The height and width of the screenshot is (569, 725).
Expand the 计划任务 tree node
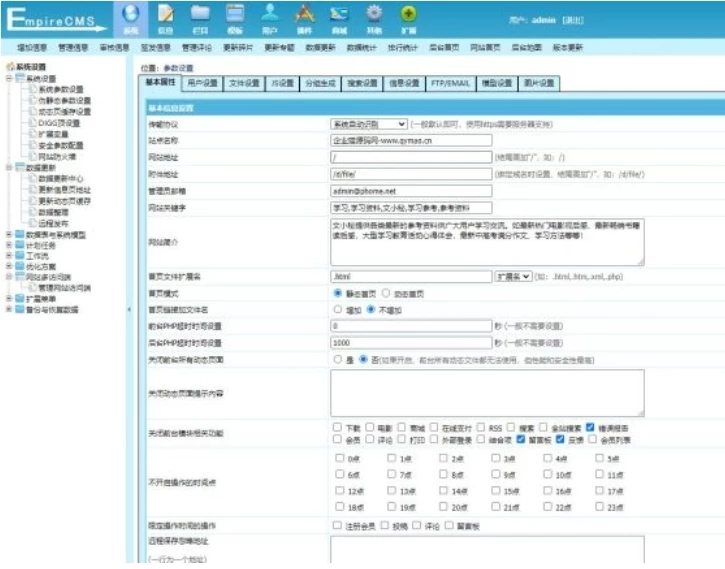pos(9,245)
